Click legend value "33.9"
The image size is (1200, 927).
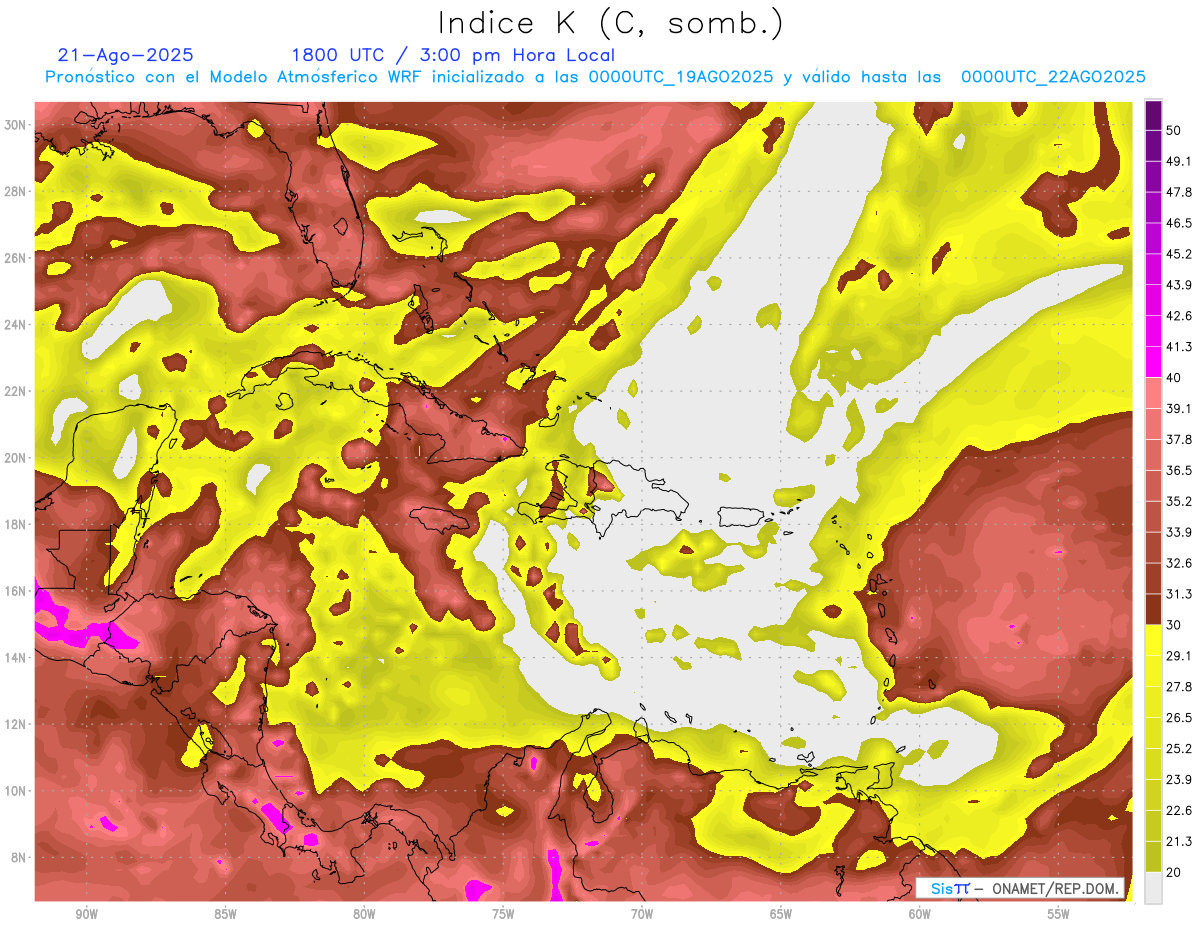tap(1179, 532)
